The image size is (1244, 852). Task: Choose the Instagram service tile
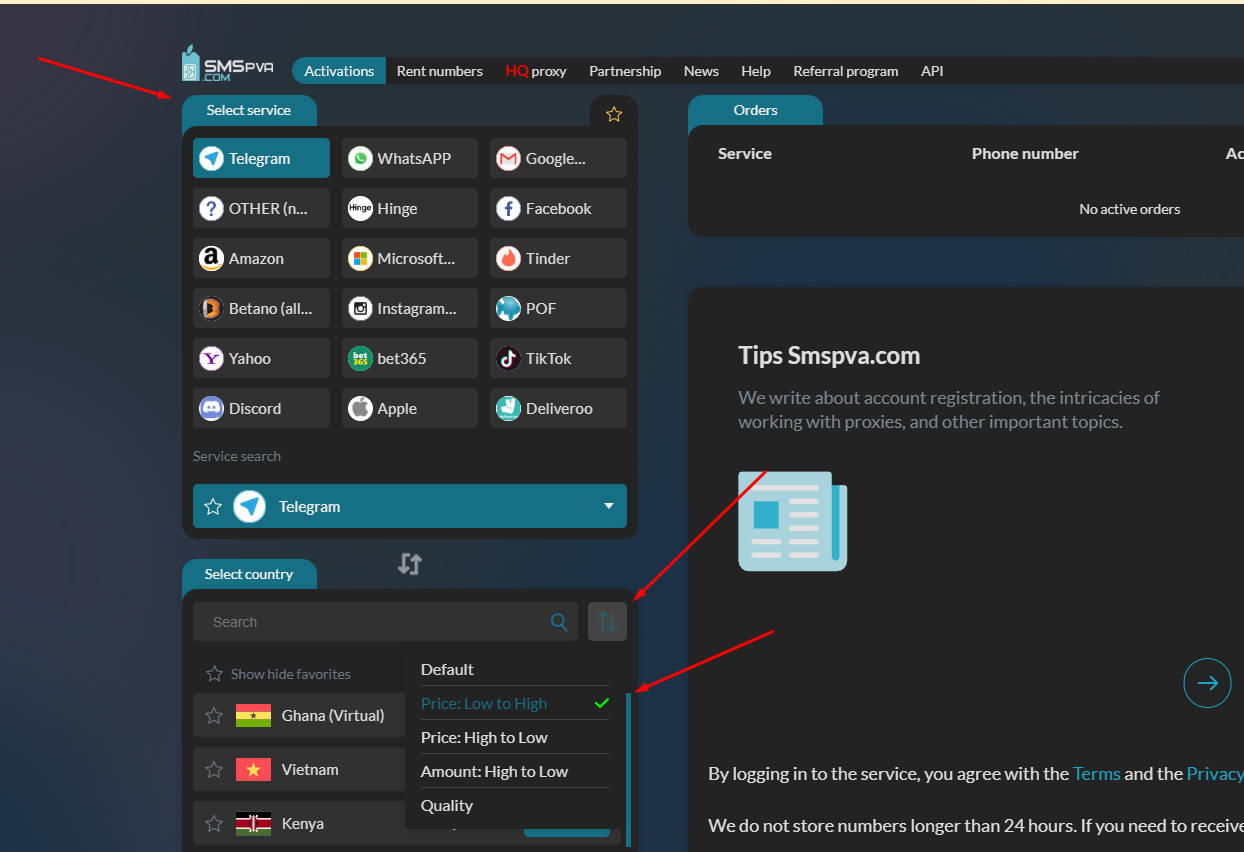410,308
